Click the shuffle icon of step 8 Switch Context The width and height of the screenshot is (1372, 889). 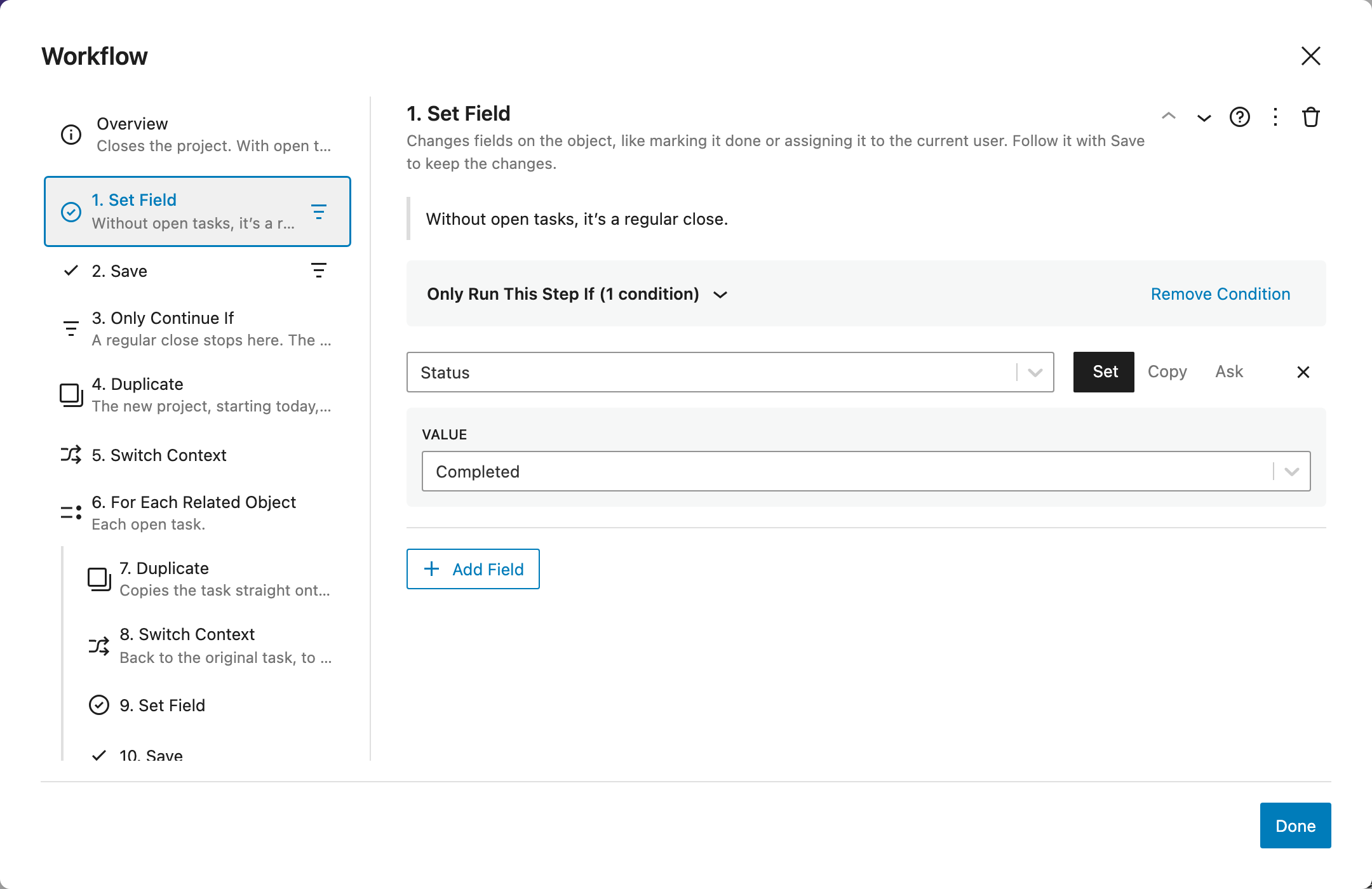point(99,646)
